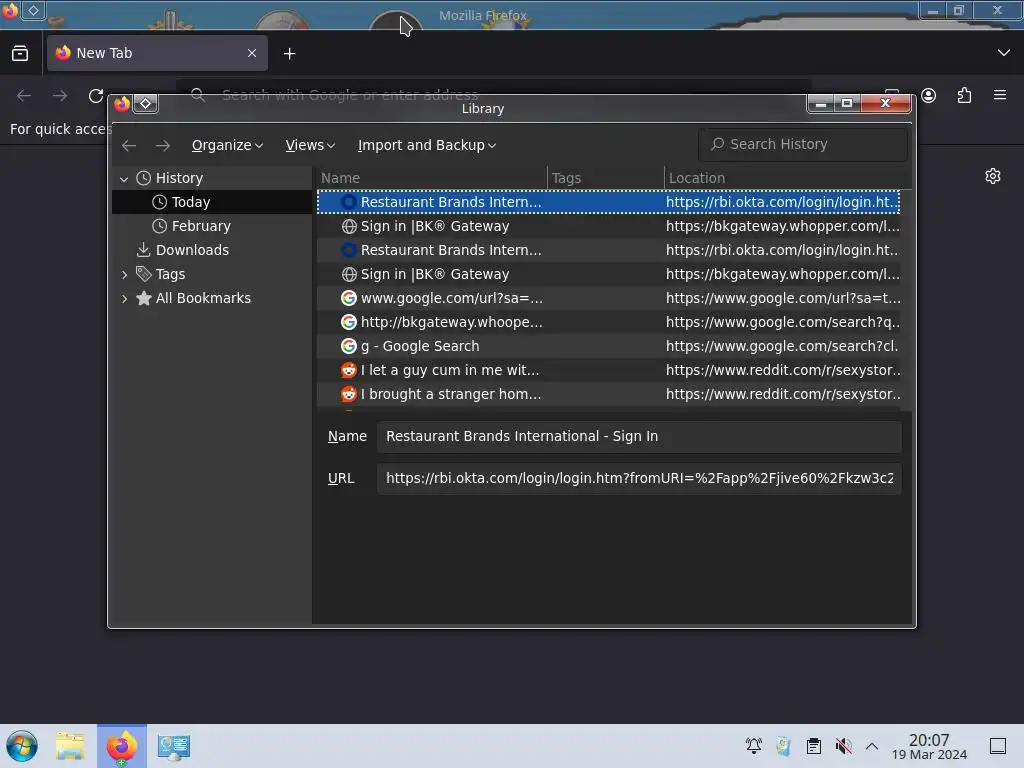Open the Windows Start menu orb
The width and height of the screenshot is (1024, 768).
(22, 746)
